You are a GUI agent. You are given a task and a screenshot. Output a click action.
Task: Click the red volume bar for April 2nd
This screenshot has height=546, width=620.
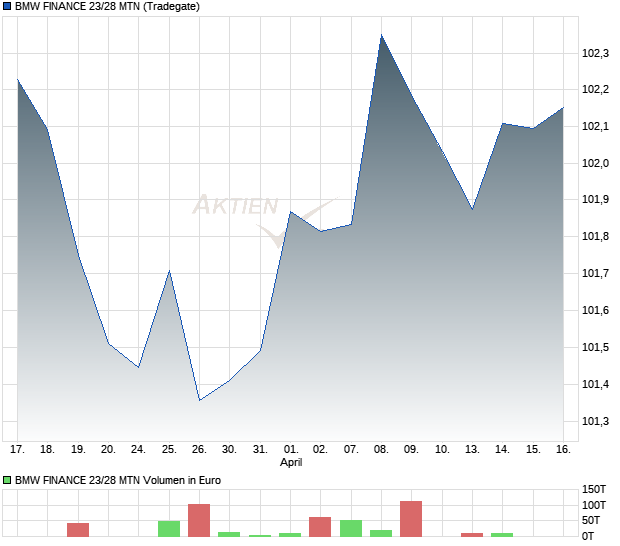pos(320,527)
